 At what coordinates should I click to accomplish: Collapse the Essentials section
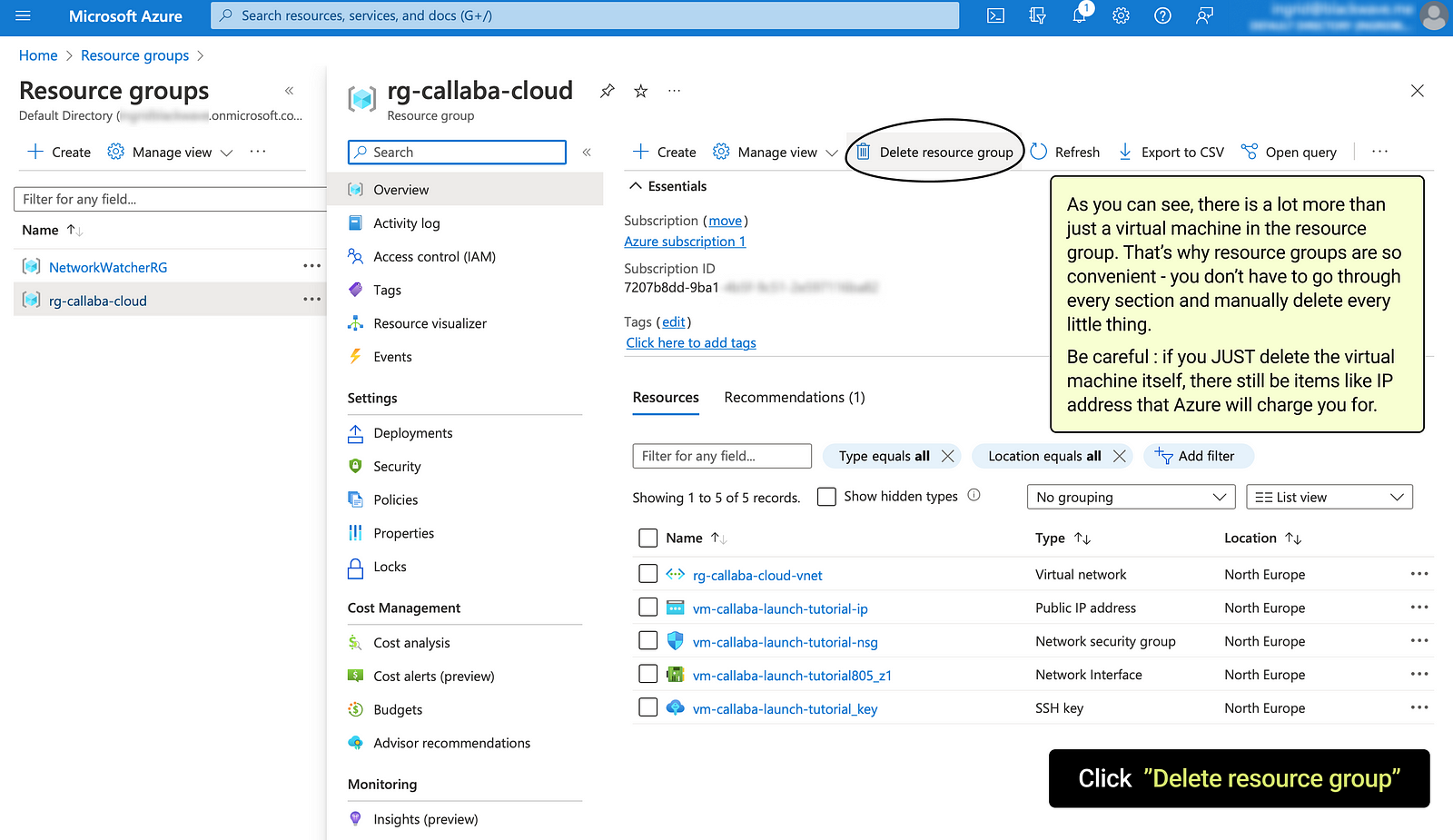point(667,186)
